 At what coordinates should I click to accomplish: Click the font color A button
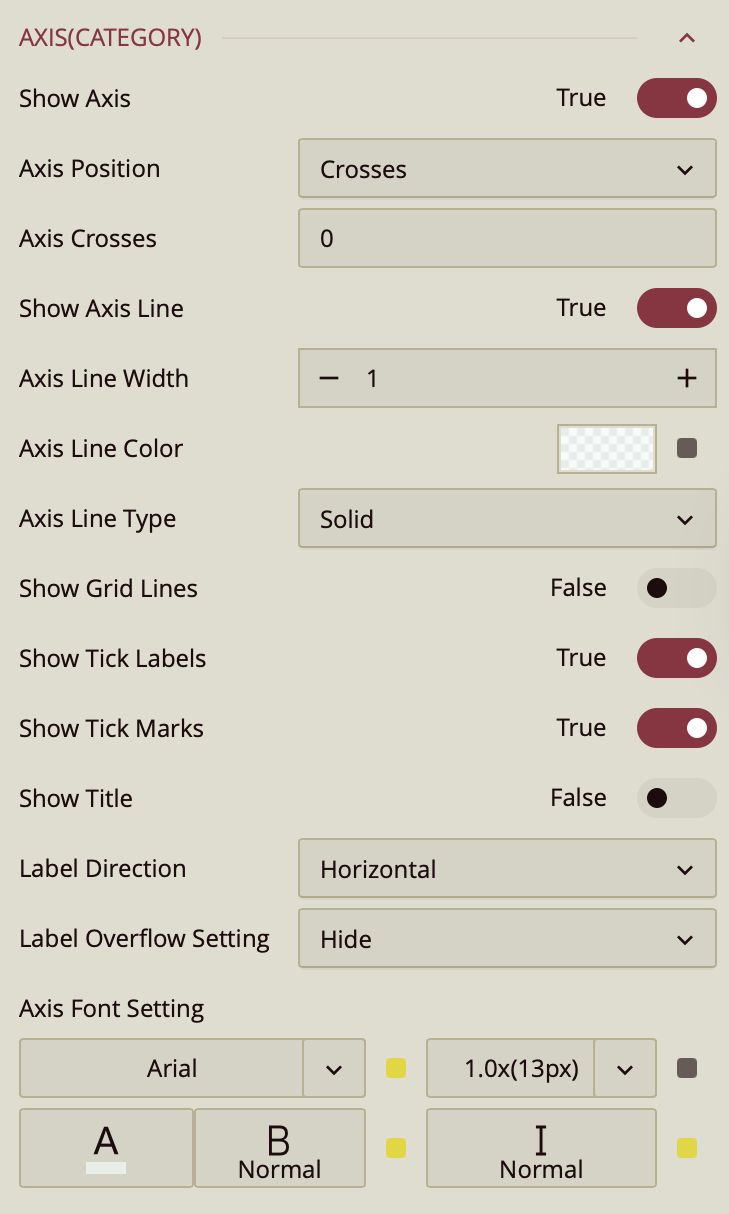(106, 1147)
